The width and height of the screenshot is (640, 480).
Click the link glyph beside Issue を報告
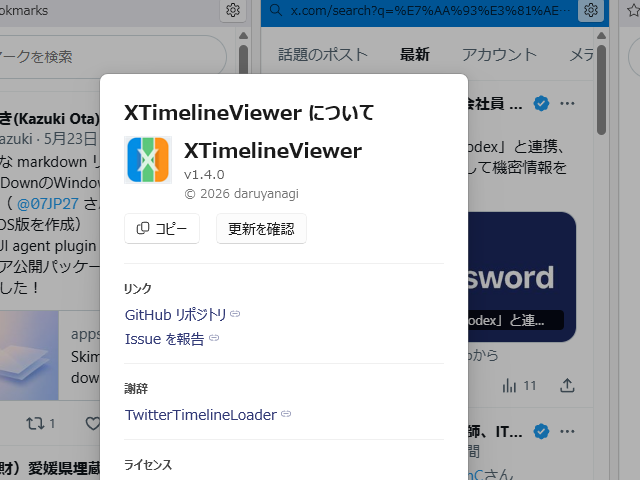(x=214, y=338)
